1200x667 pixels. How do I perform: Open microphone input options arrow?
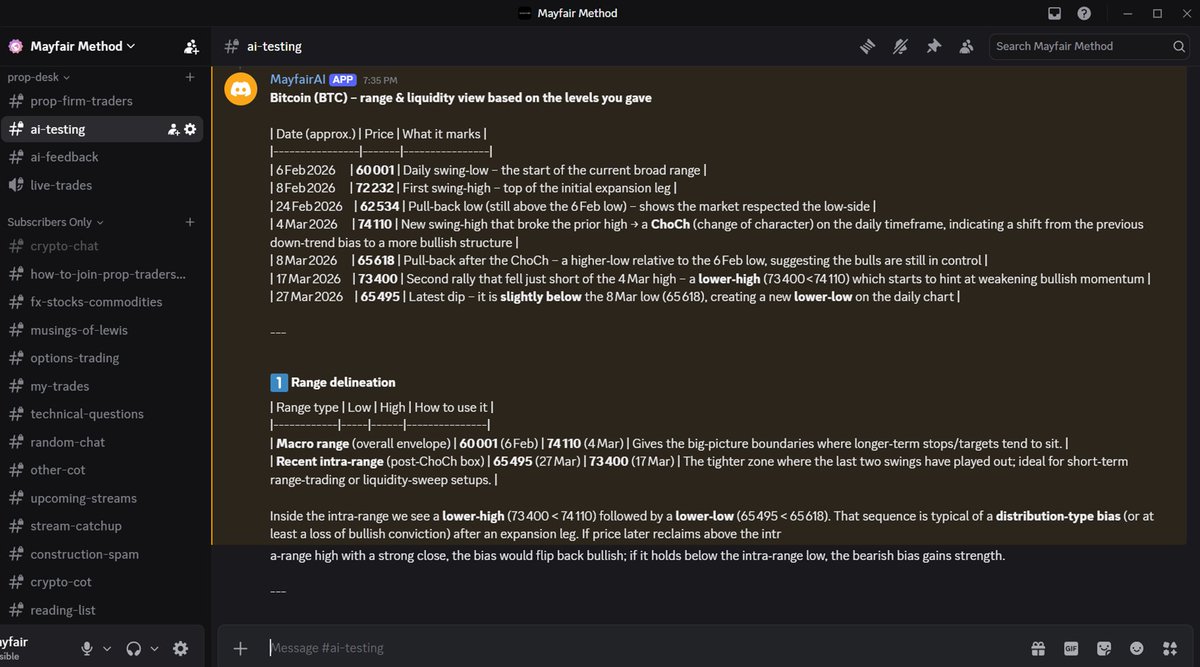point(107,649)
